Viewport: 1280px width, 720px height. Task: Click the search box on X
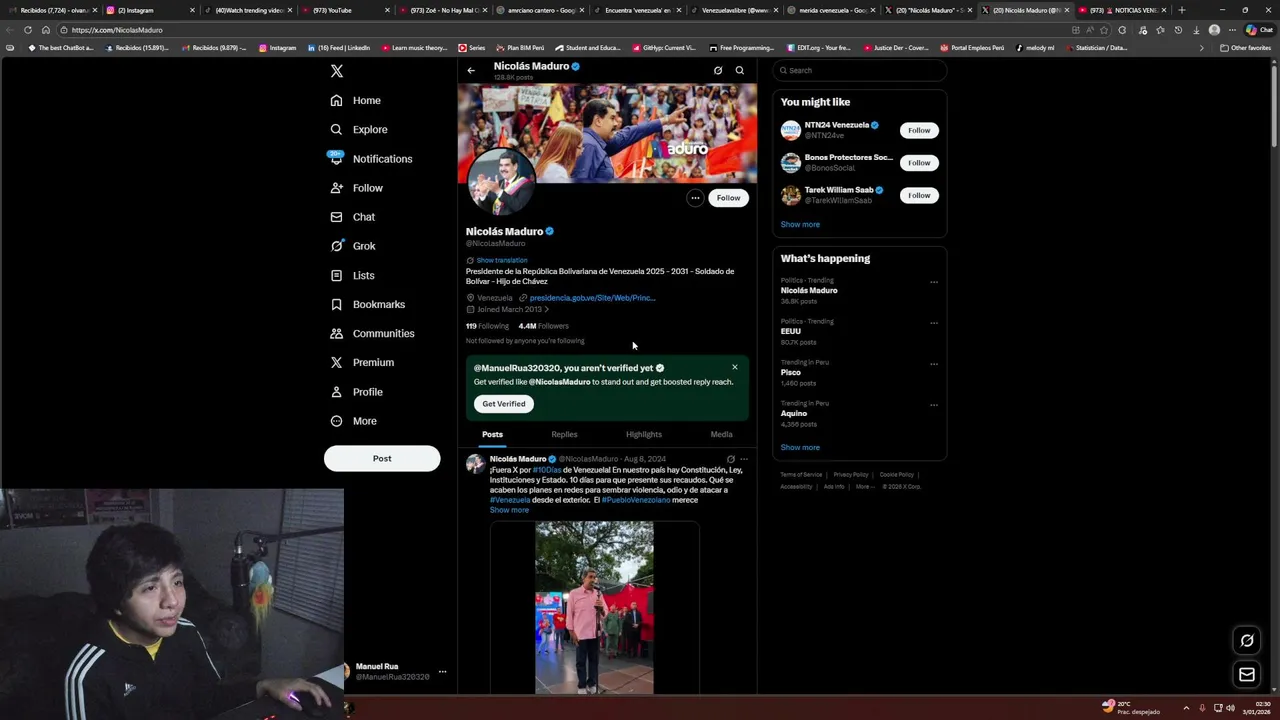pyautogui.click(x=860, y=70)
